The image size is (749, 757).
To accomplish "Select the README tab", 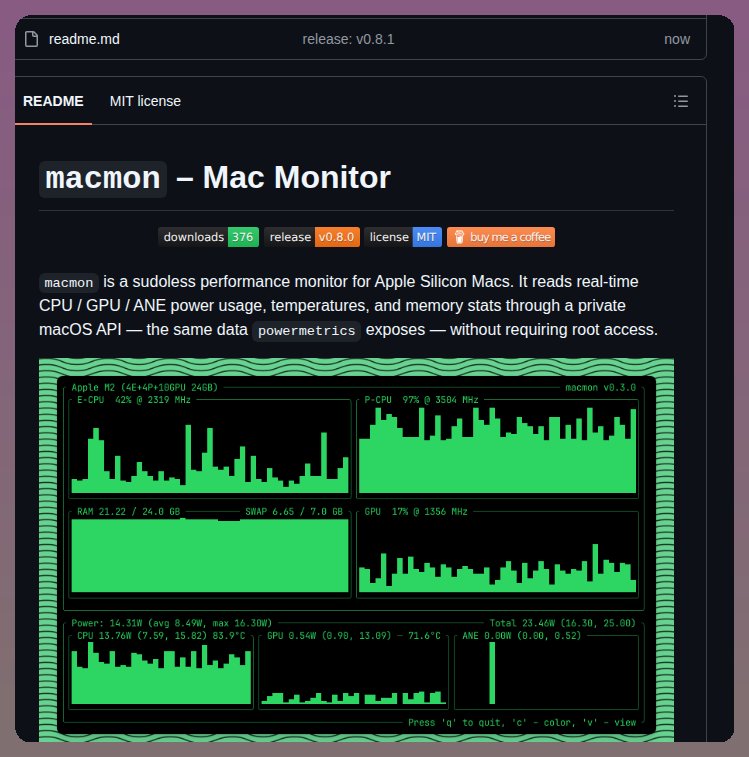I will (53, 101).
